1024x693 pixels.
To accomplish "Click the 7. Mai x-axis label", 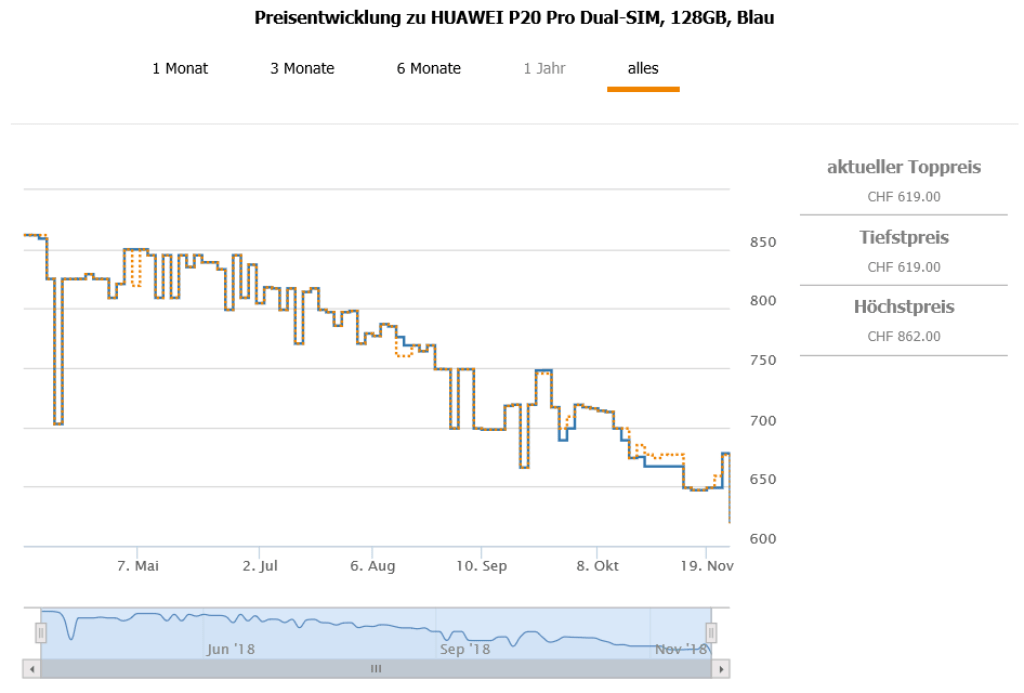I will coord(138,566).
